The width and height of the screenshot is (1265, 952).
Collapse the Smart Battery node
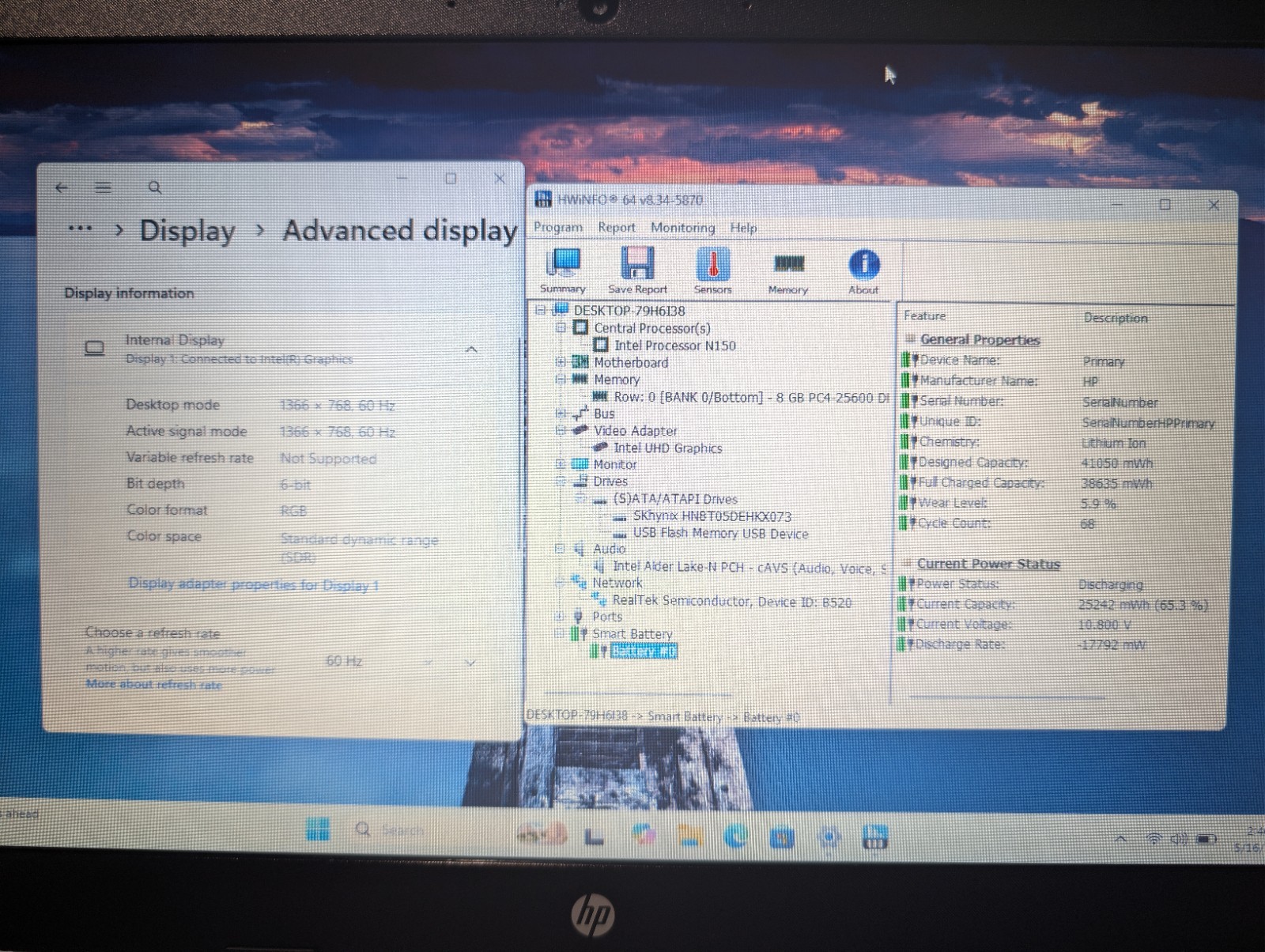coord(560,633)
